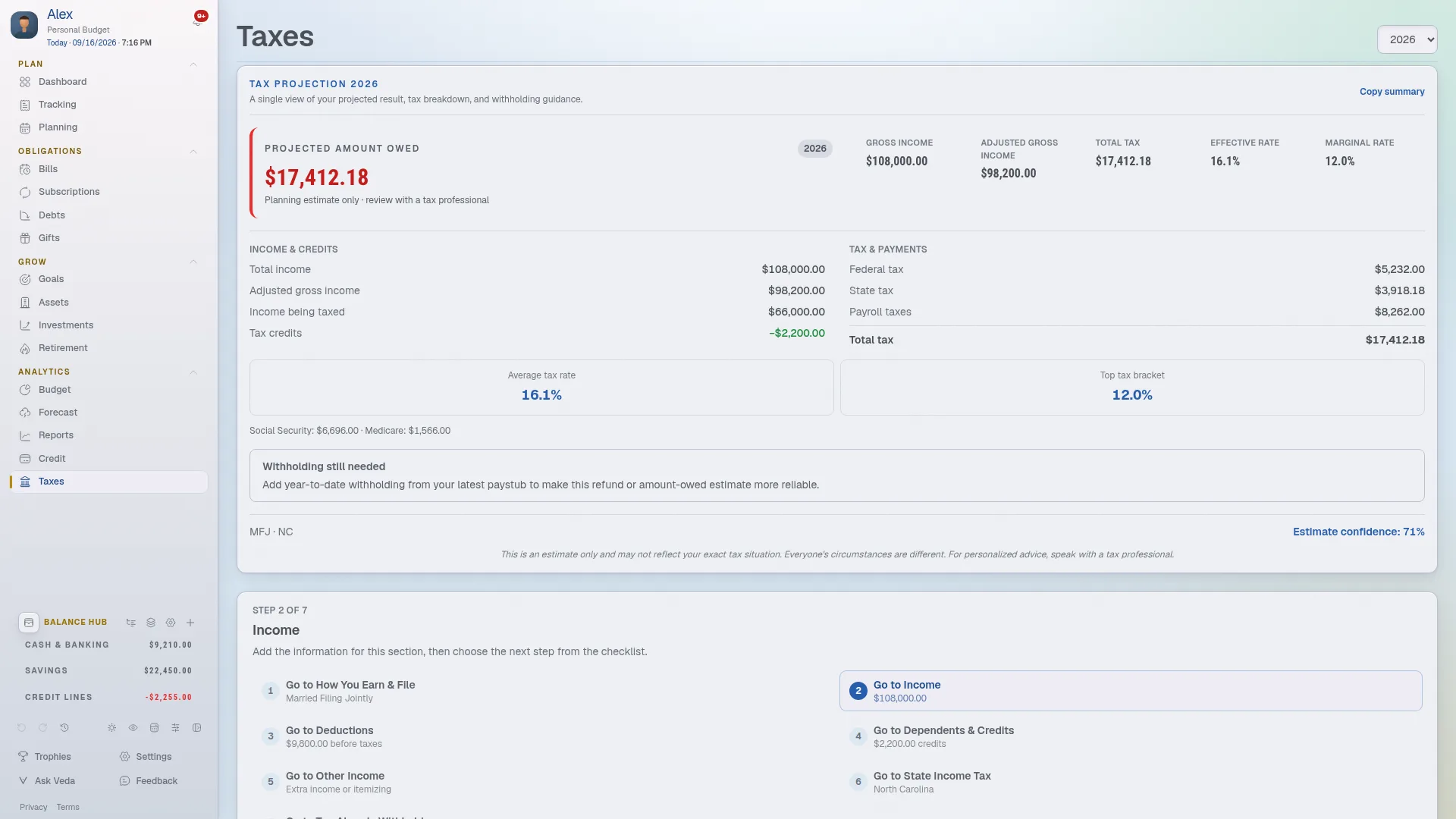Expand the CREDIT LINES balance row

click(108, 698)
